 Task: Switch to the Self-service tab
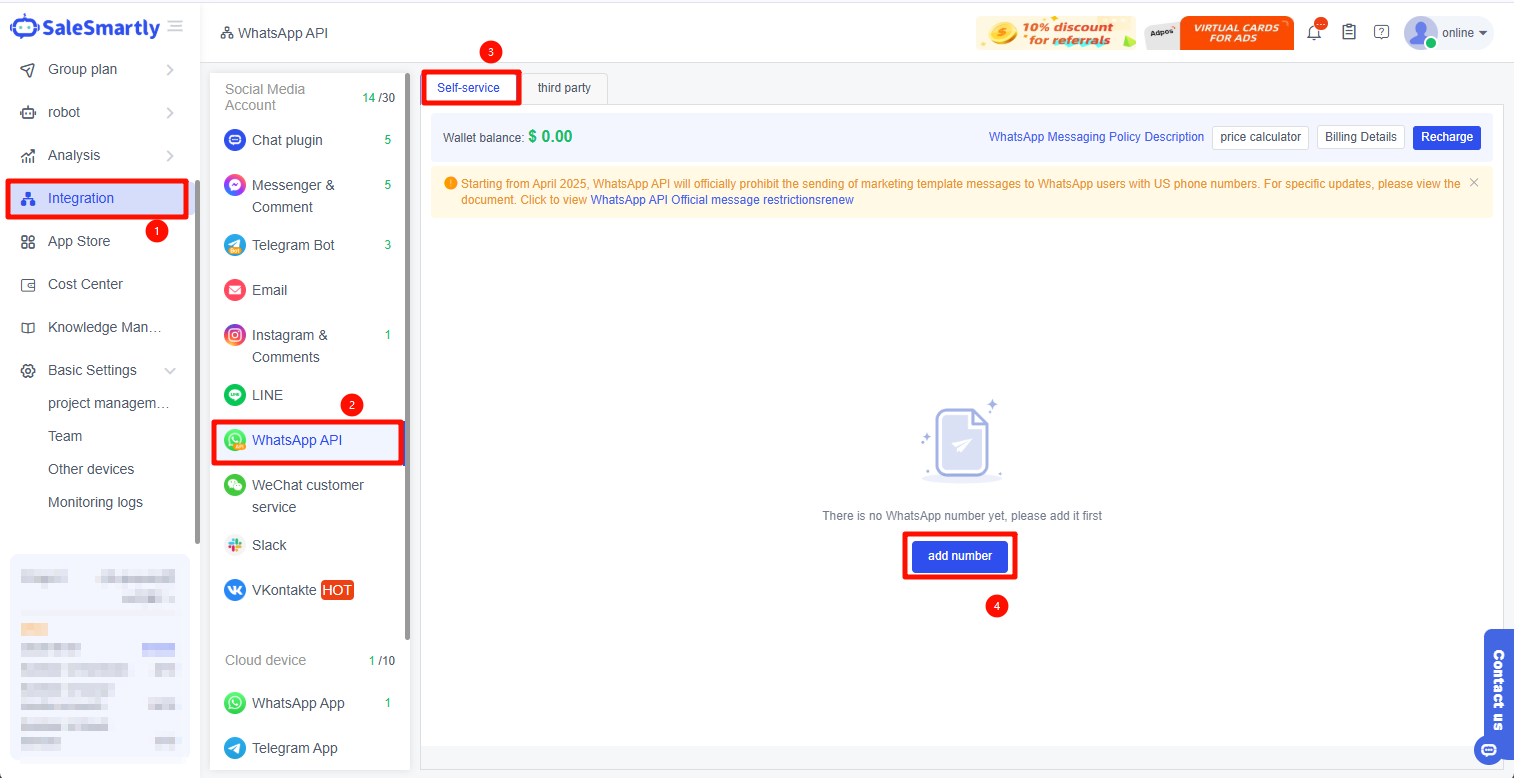469,88
